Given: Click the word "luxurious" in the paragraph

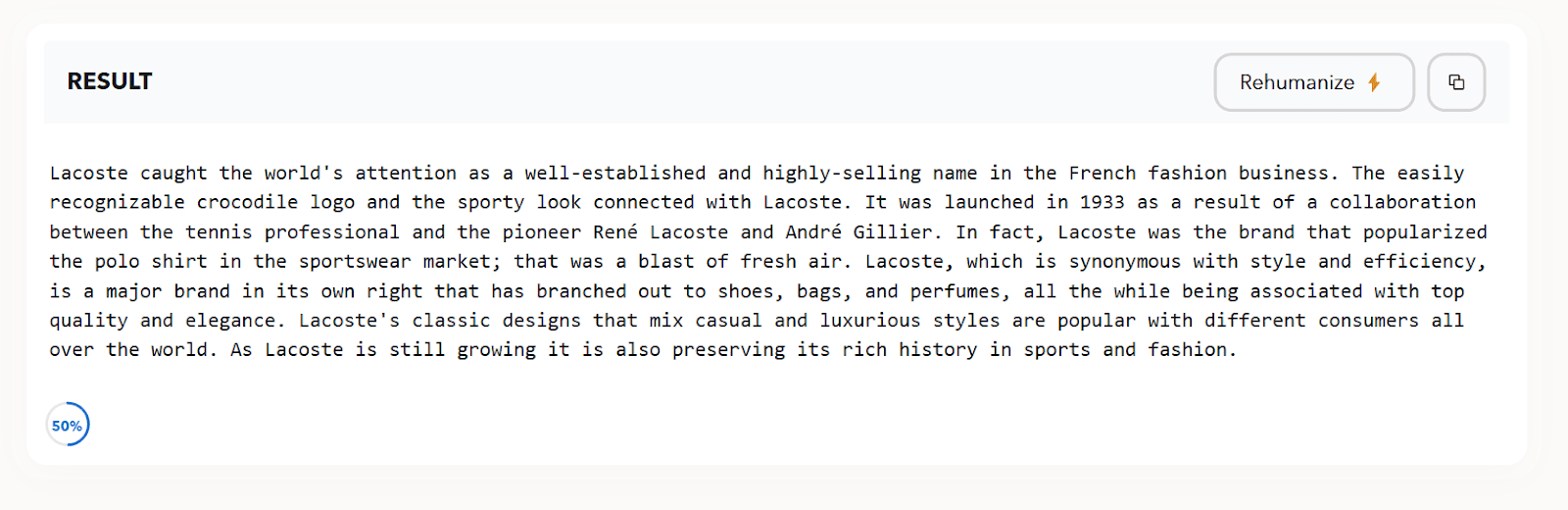Looking at the screenshot, I should 870,321.
